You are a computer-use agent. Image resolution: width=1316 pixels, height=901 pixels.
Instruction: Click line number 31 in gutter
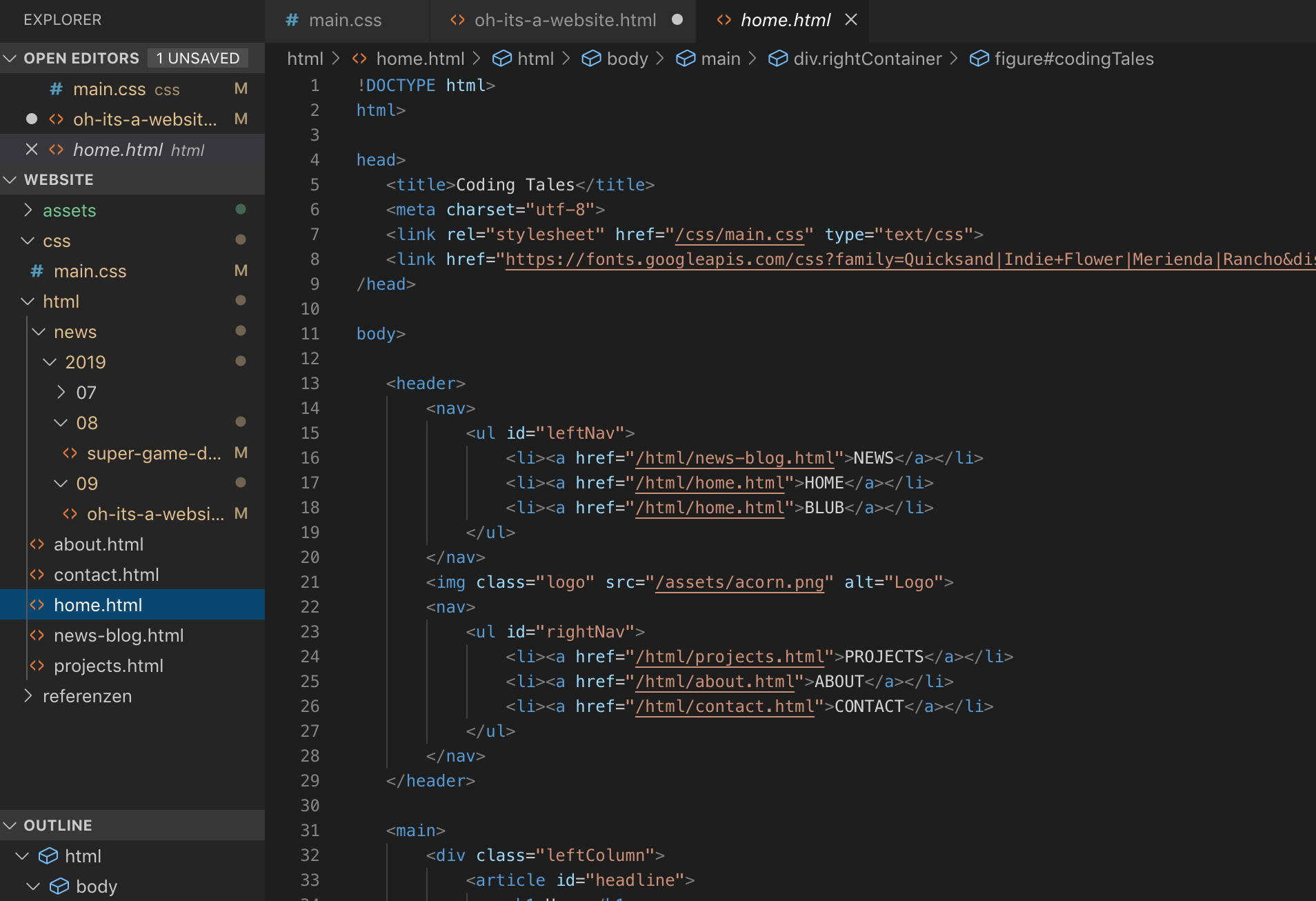coord(310,831)
